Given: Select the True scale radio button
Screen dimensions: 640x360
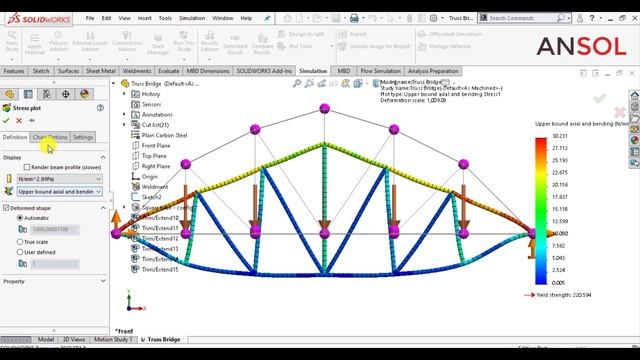Looking at the screenshot, I should click(20, 242).
